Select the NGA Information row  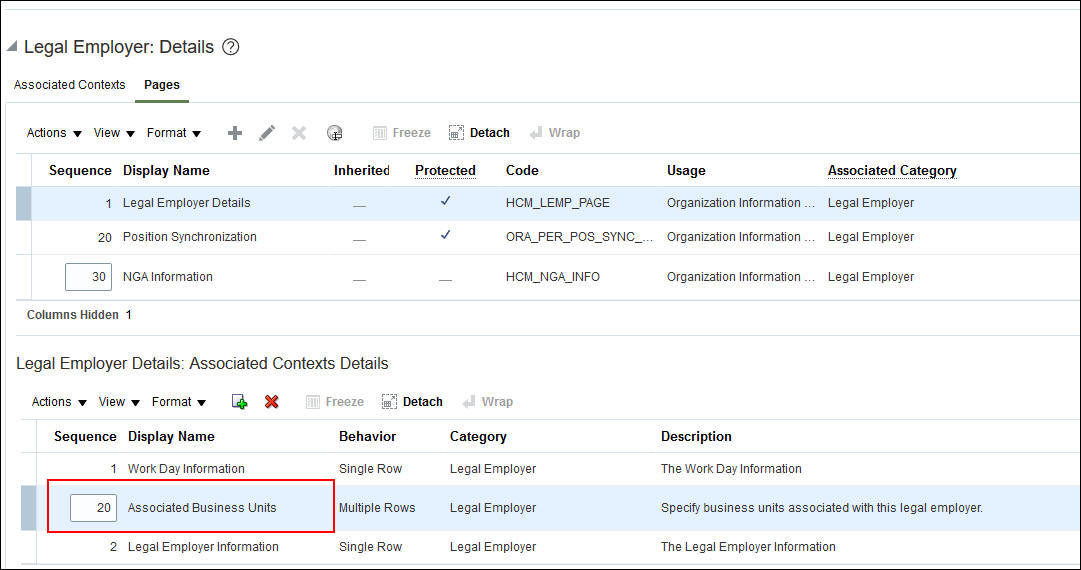point(548,277)
